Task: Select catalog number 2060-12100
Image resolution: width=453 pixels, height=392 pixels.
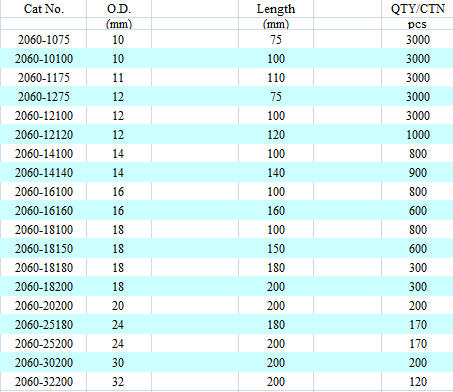Action: 44,116
